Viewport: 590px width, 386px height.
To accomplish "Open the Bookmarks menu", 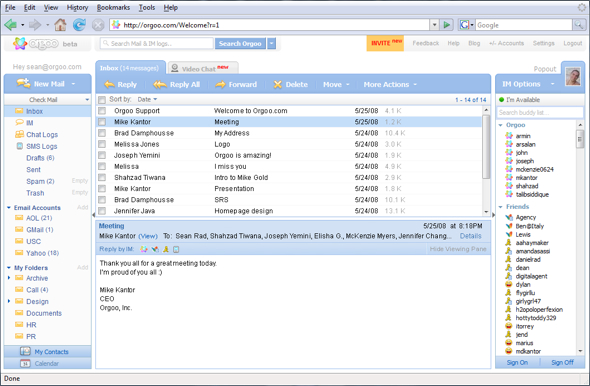I will [113, 8].
